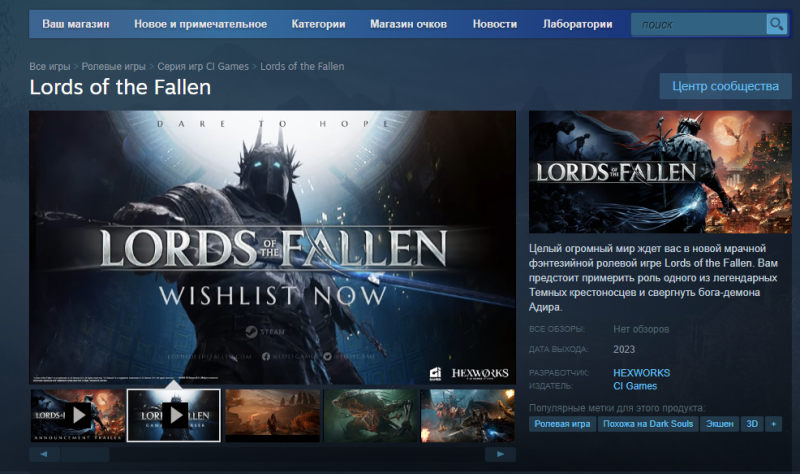Expand the Категории dropdown
Viewport: 800px width, 474px height.
318,23
